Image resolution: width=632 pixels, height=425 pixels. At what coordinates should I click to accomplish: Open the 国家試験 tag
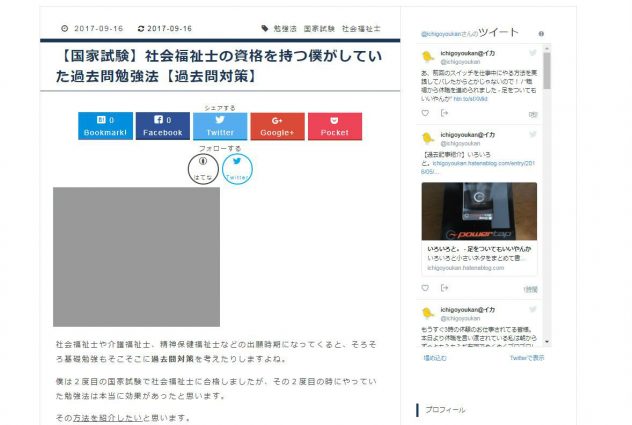coord(319,29)
